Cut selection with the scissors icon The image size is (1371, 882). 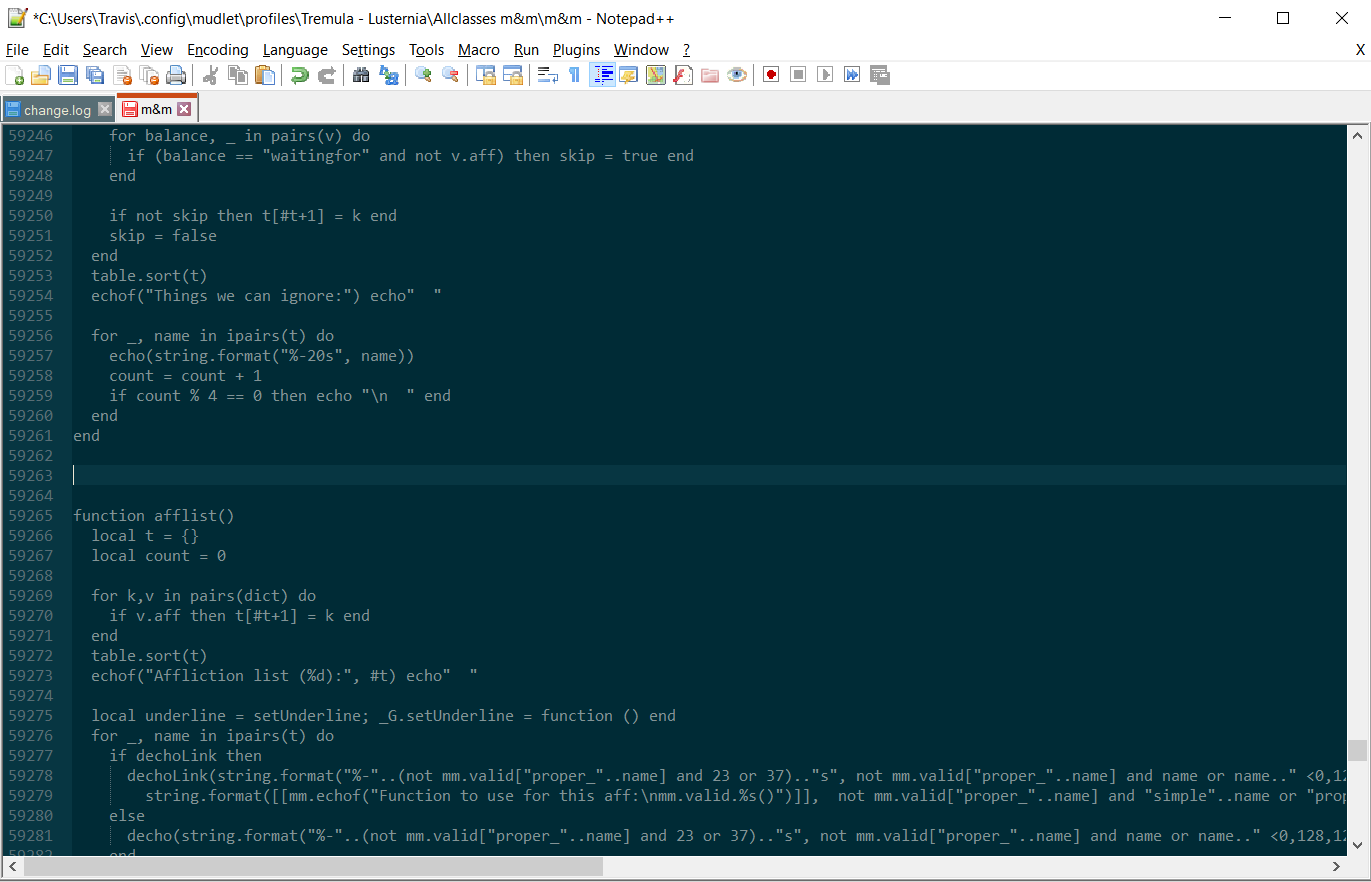click(x=211, y=75)
